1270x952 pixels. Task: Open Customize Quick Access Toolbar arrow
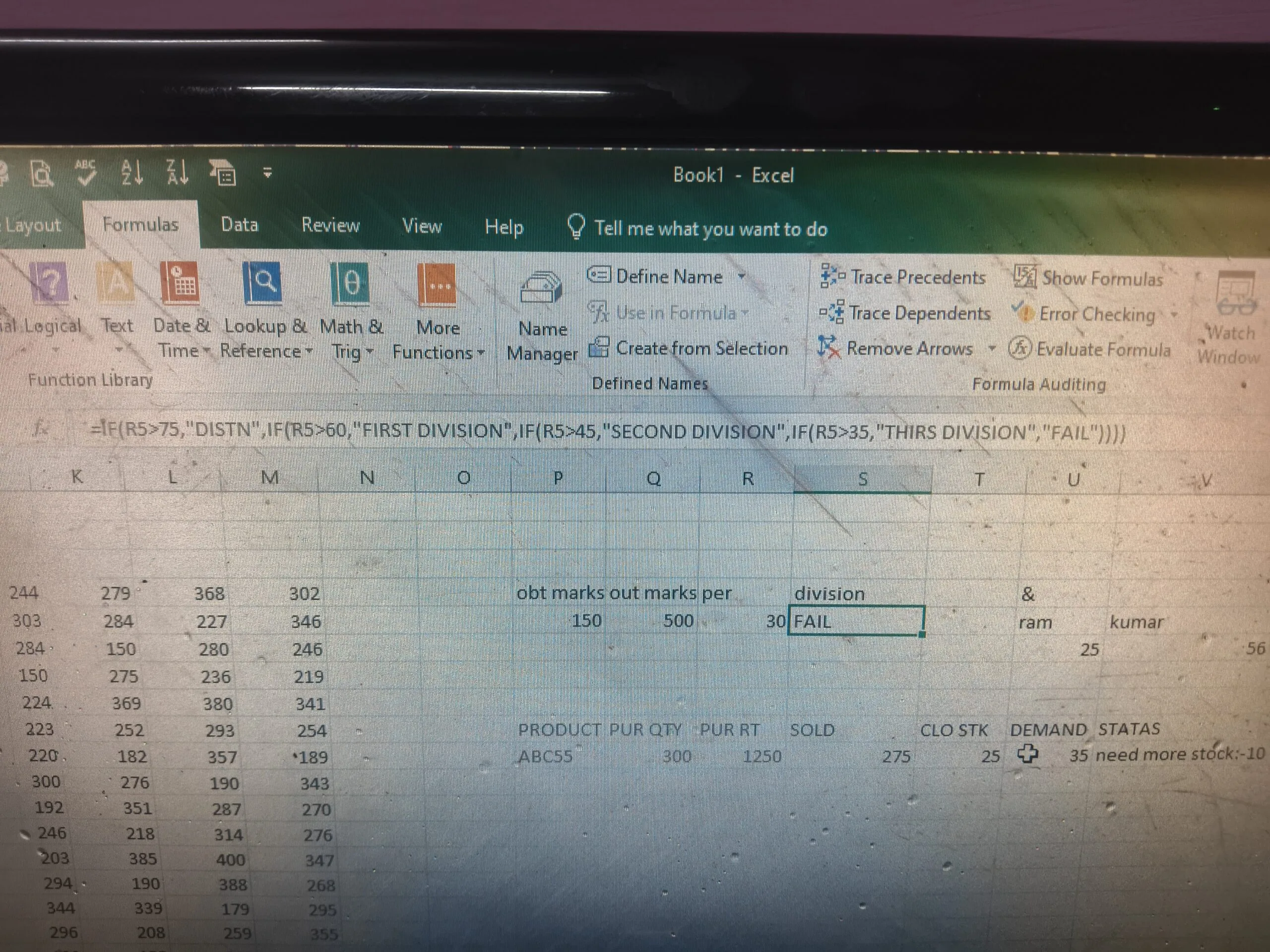click(x=267, y=172)
